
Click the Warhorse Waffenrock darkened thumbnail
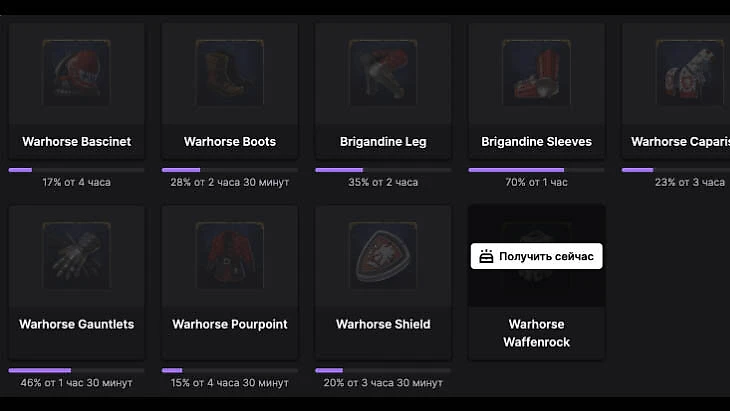(x=536, y=285)
